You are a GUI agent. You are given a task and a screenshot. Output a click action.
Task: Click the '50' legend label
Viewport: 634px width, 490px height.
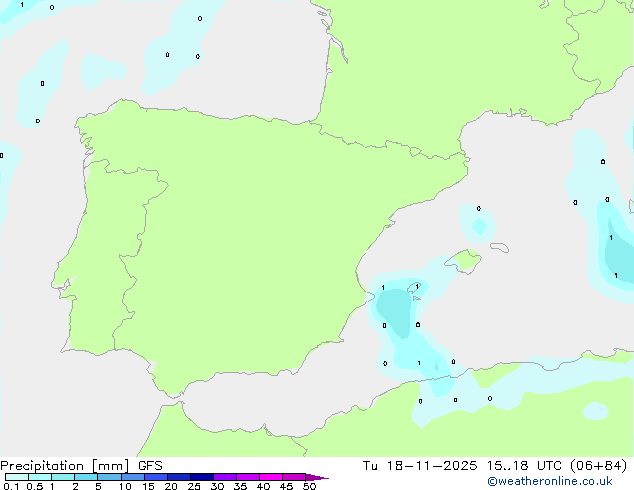[309, 486]
